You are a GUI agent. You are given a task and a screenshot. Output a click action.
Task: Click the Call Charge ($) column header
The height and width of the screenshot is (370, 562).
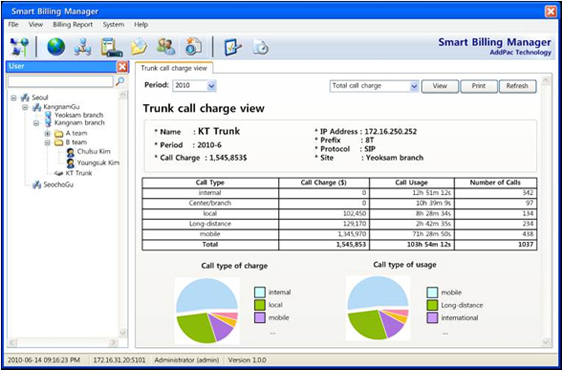click(324, 183)
